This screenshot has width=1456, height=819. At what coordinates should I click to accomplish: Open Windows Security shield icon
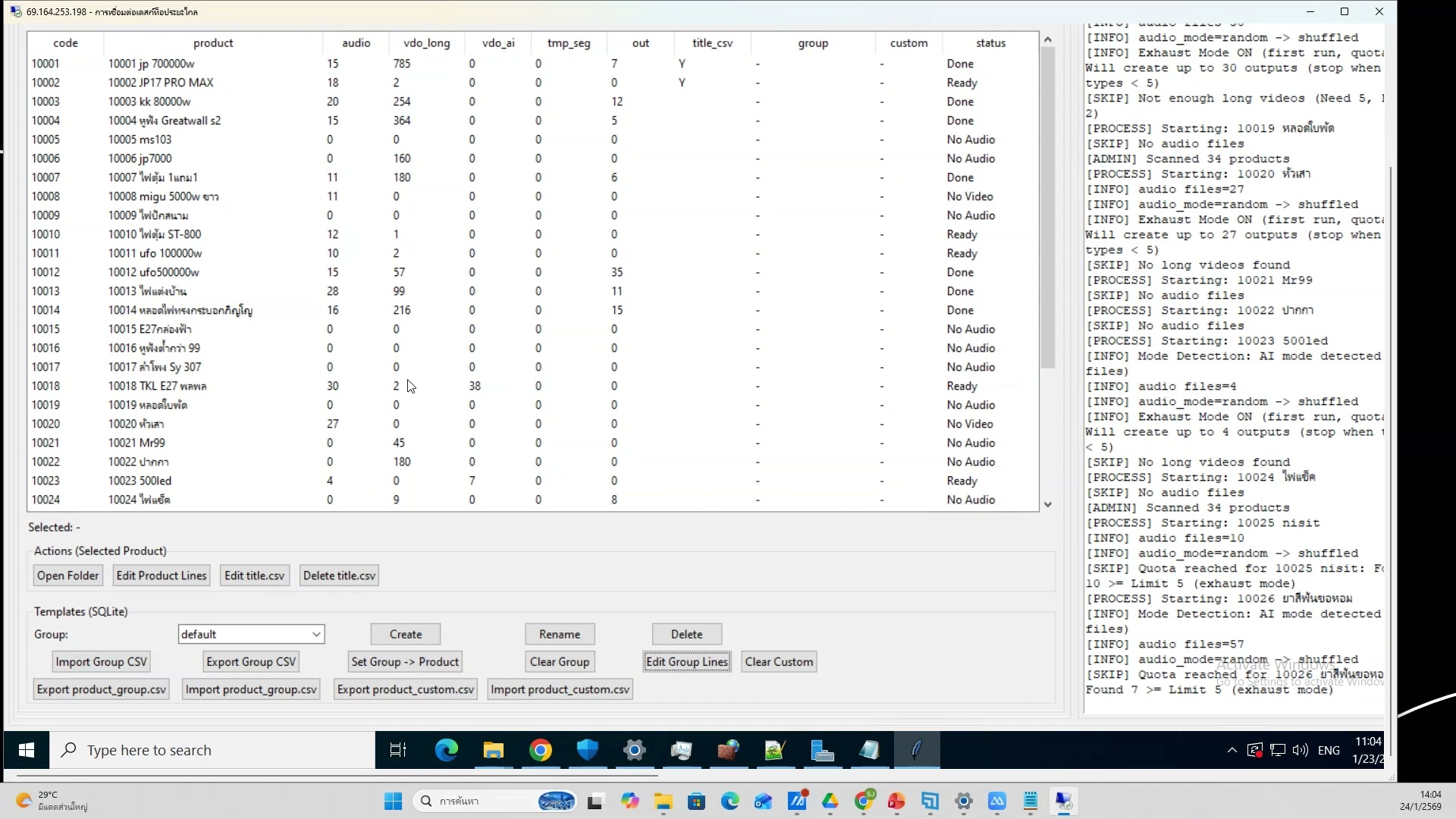pos(588,751)
